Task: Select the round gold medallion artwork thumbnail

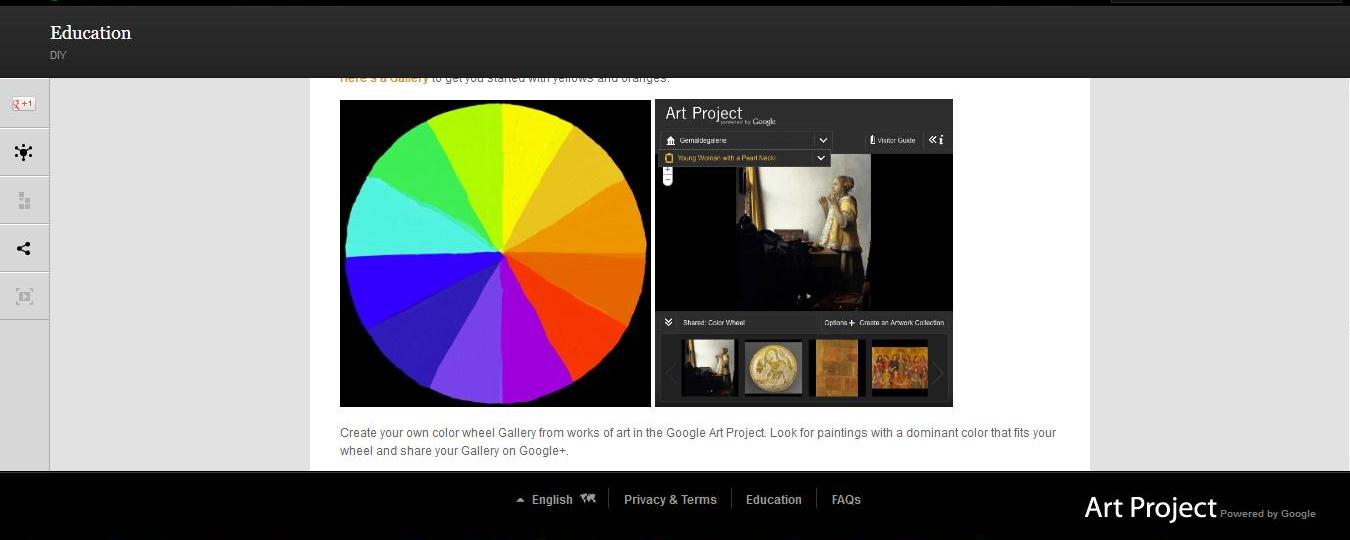Action: tap(773, 368)
